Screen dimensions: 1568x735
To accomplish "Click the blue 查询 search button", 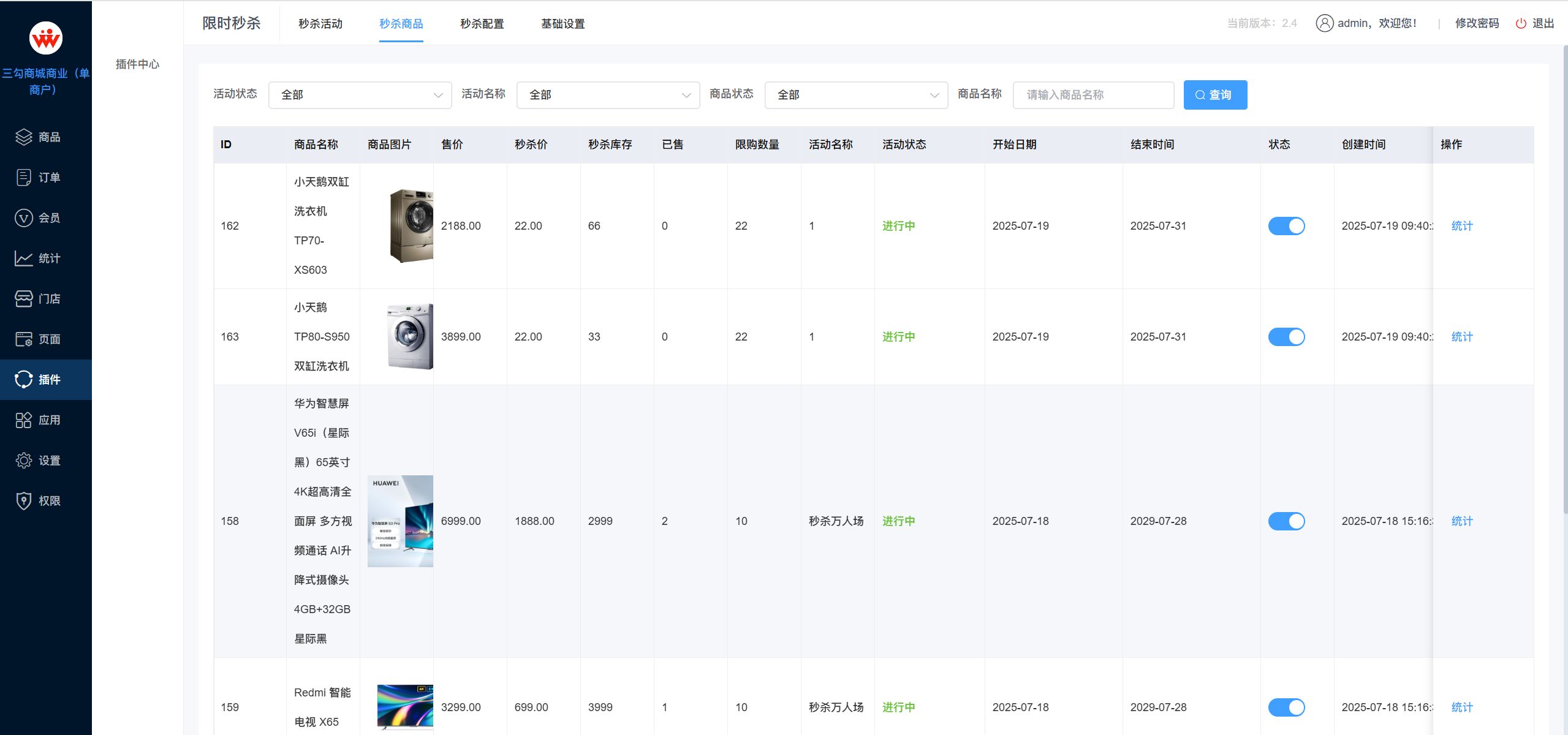I will (x=1214, y=95).
